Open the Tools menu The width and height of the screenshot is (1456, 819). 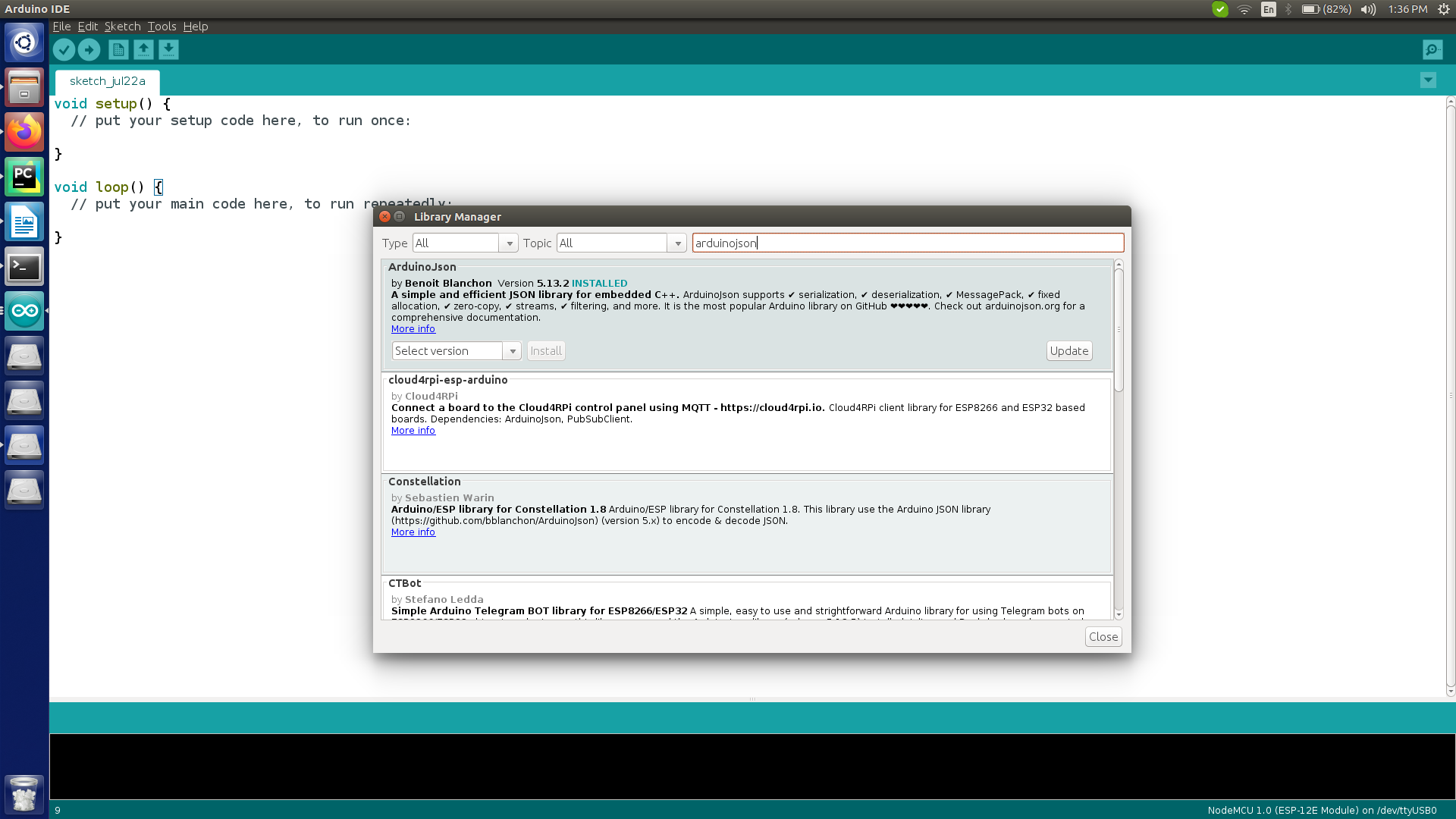pos(162,27)
